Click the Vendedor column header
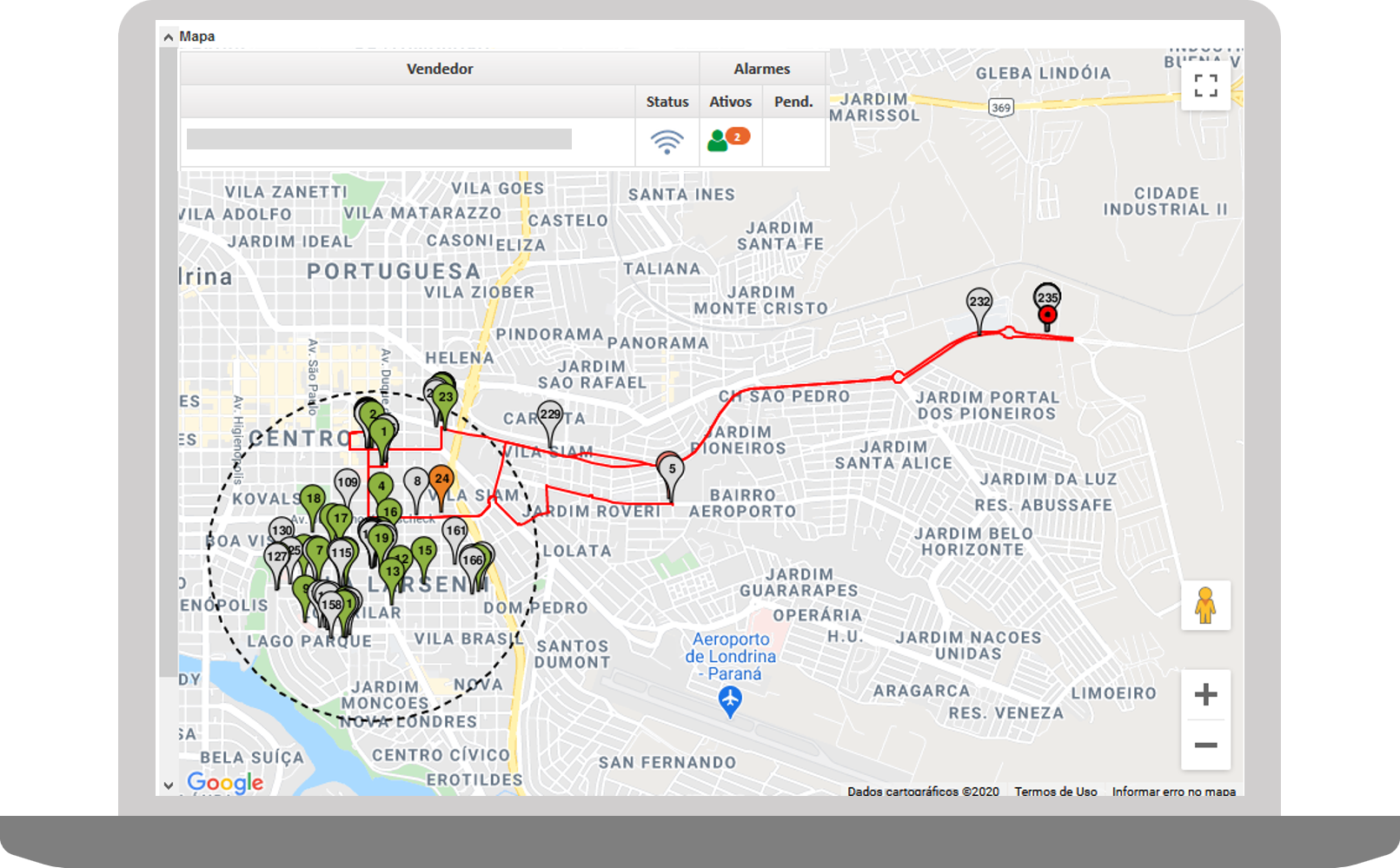The width and height of the screenshot is (1400, 868). [440, 69]
